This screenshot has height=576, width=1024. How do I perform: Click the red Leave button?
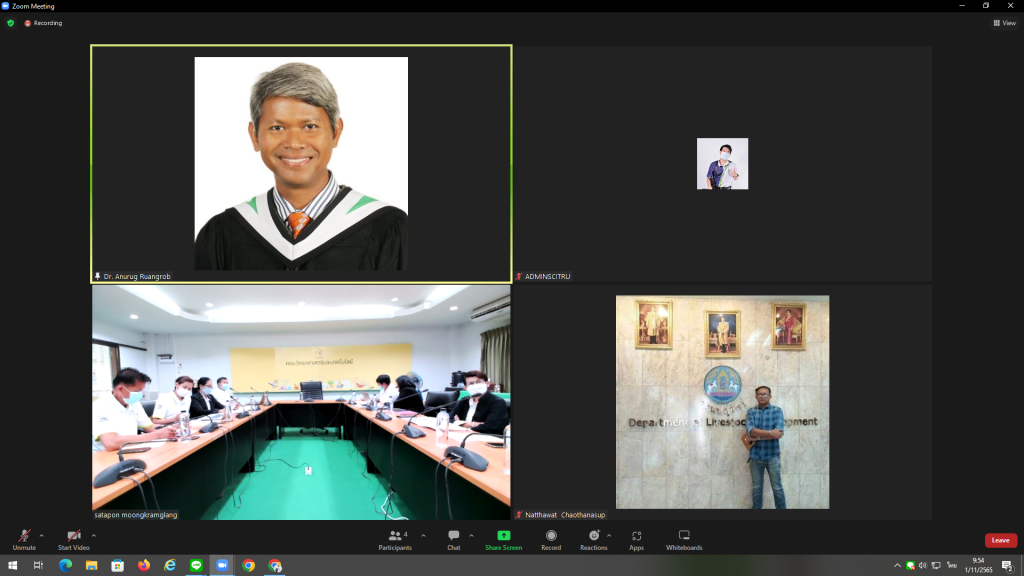[1000, 540]
